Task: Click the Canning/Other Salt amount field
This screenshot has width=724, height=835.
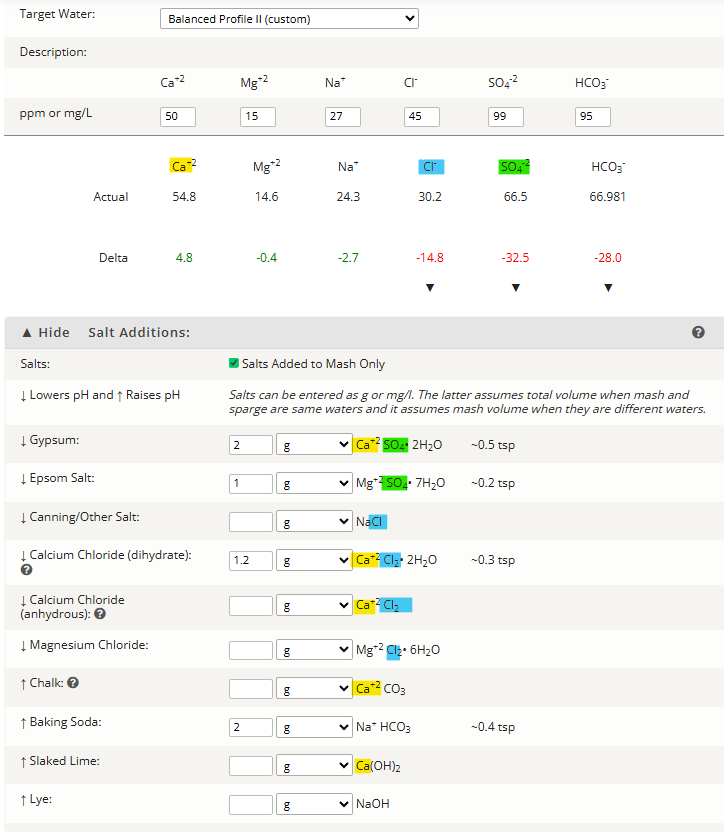Action: tap(250, 521)
